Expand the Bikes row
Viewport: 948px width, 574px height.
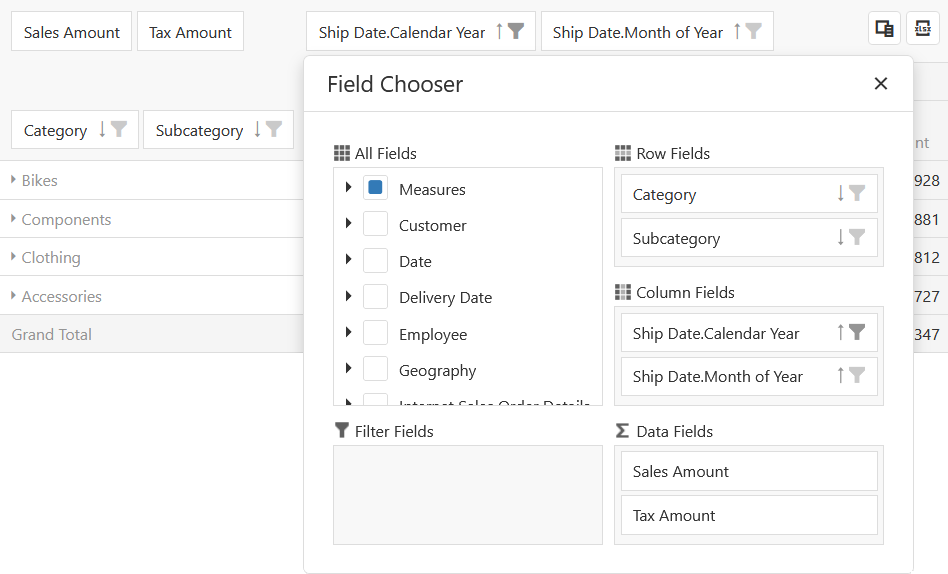click(14, 180)
